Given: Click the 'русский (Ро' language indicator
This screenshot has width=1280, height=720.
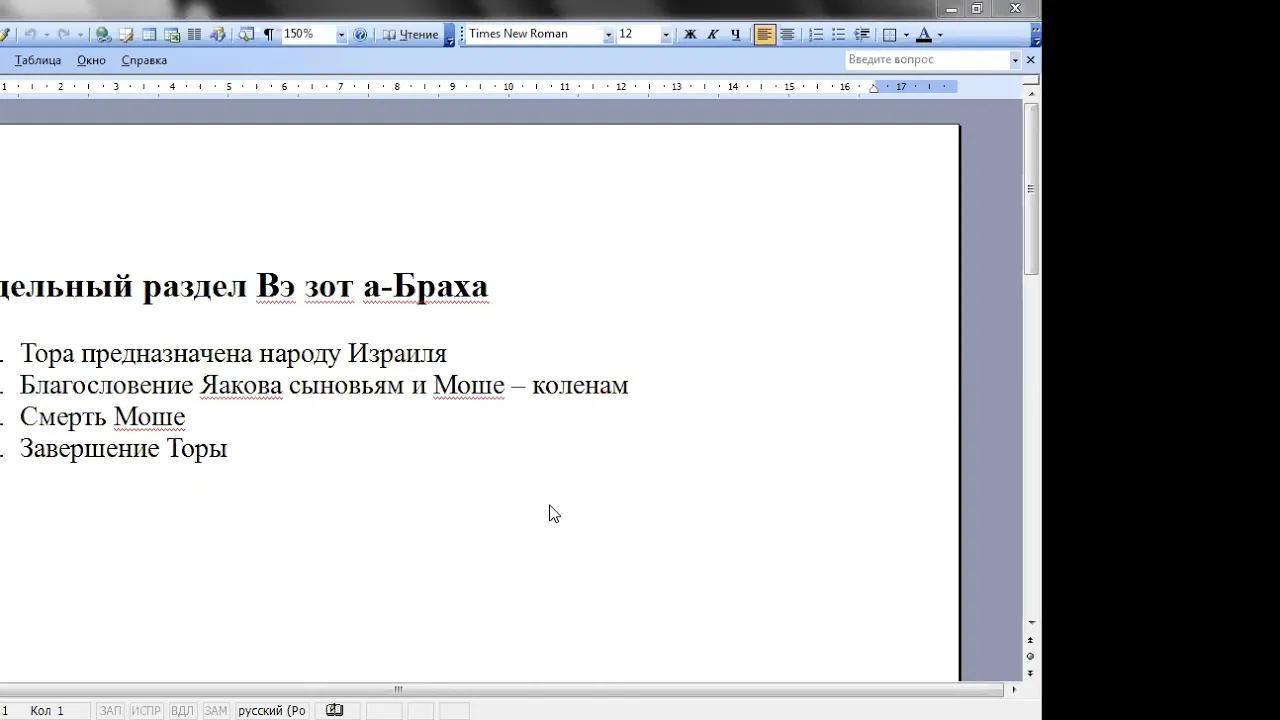Looking at the screenshot, I should [272, 711].
